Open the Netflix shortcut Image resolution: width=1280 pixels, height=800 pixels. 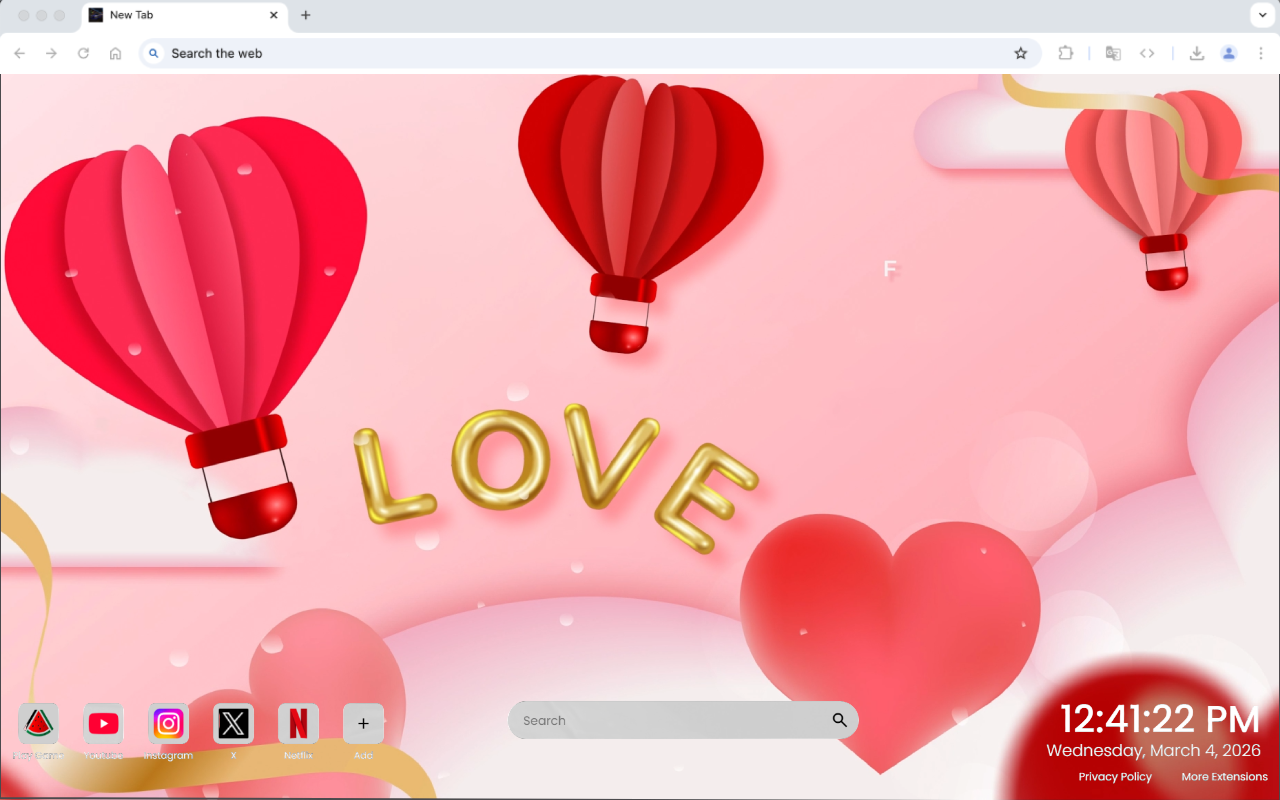[298, 723]
